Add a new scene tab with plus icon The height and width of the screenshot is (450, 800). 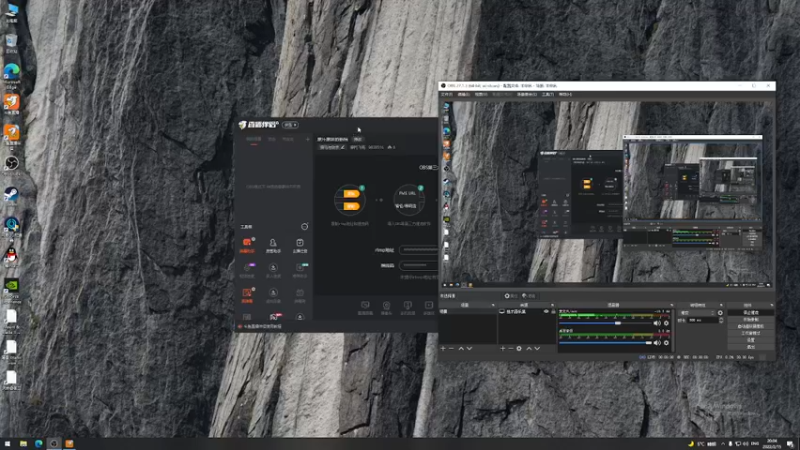pyautogui.click(x=308, y=139)
